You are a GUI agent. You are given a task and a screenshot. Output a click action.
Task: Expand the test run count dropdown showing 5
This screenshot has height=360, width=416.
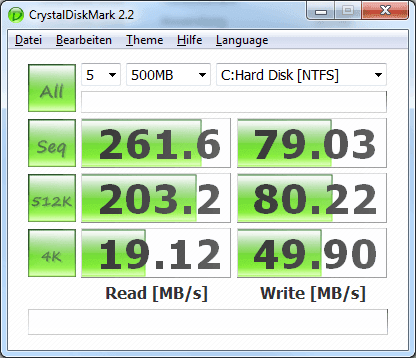coord(101,75)
